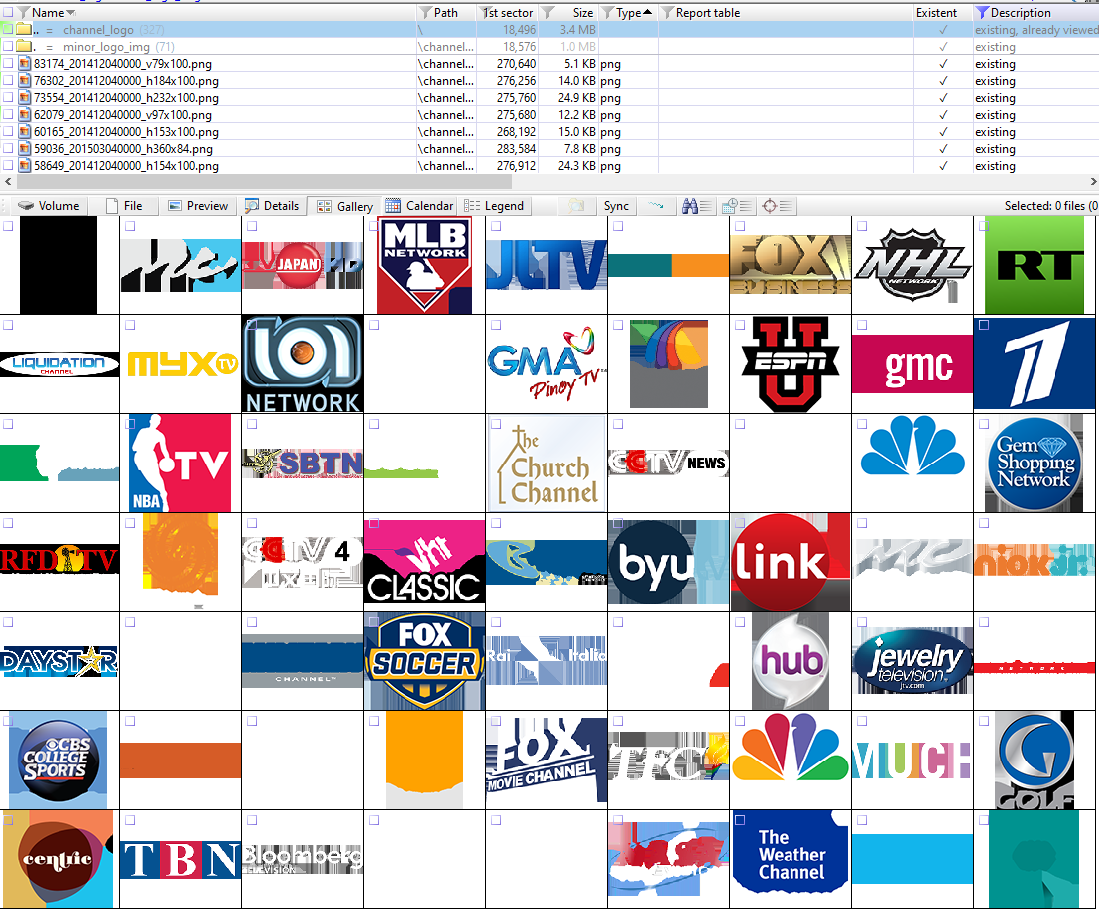Click the binoculars search icon in toolbar
This screenshot has height=910, width=1099.
point(690,206)
